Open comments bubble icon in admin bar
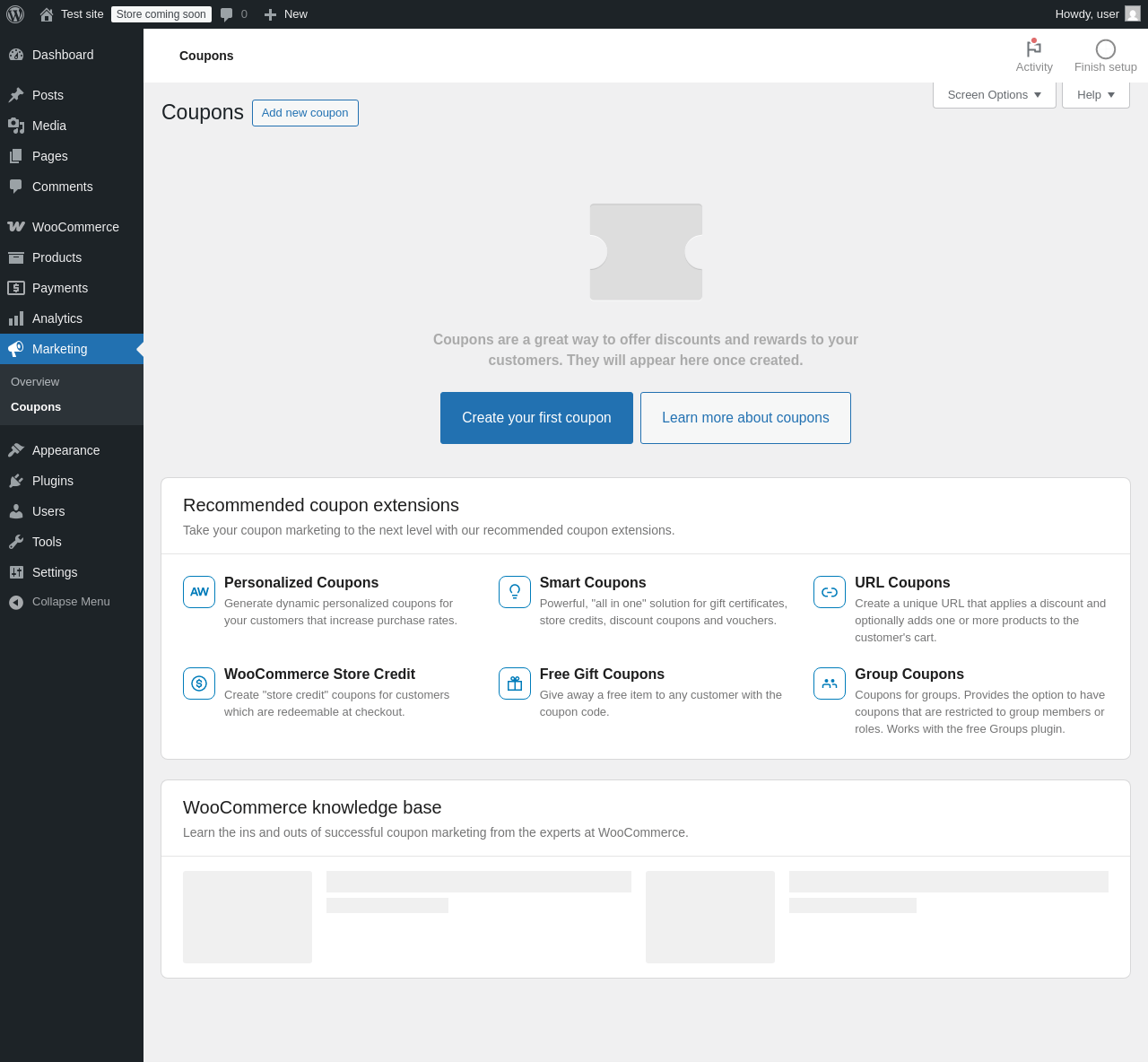The height and width of the screenshot is (1062, 1148). point(227,14)
